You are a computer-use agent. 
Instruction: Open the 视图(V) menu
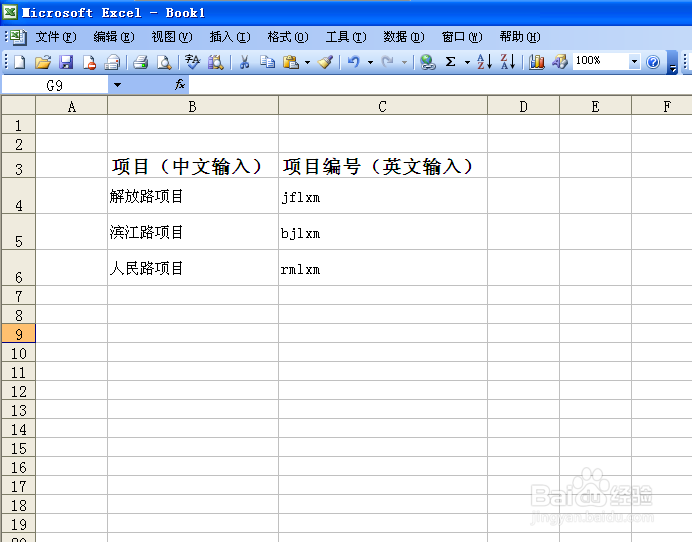(x=172, y=37)
